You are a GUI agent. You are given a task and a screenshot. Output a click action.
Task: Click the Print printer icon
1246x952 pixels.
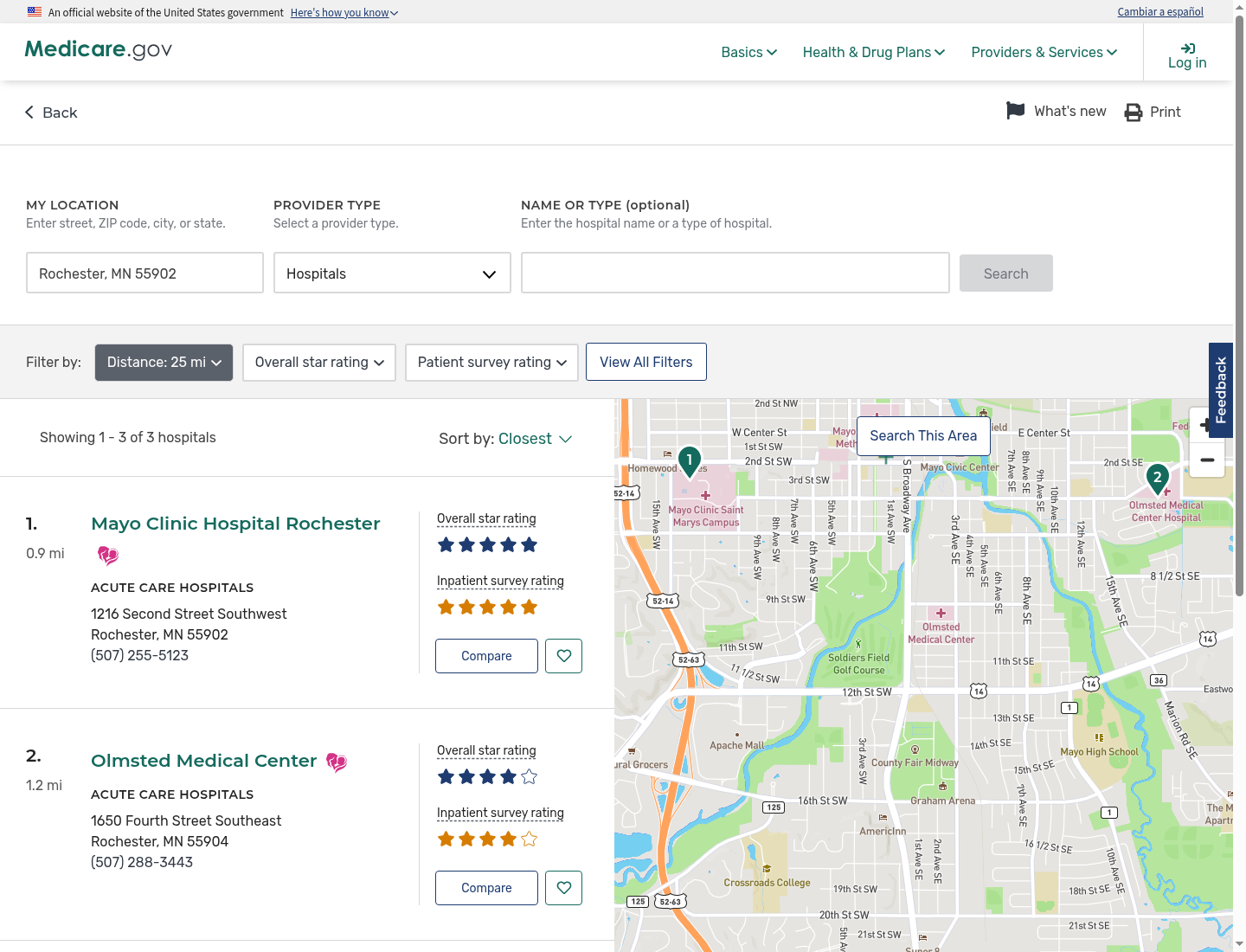coord(1134,113)
